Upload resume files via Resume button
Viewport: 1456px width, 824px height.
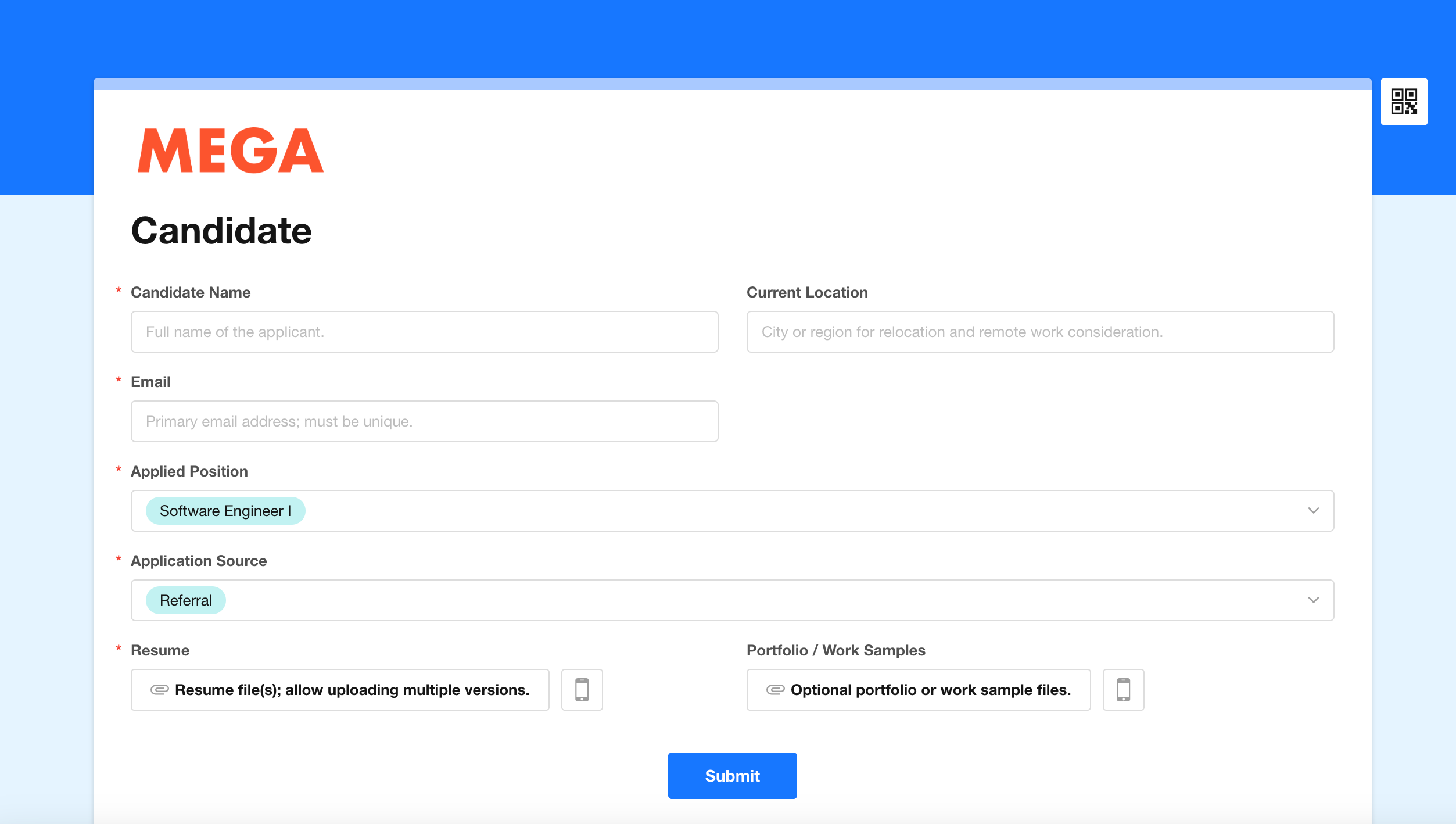(340, 690)
